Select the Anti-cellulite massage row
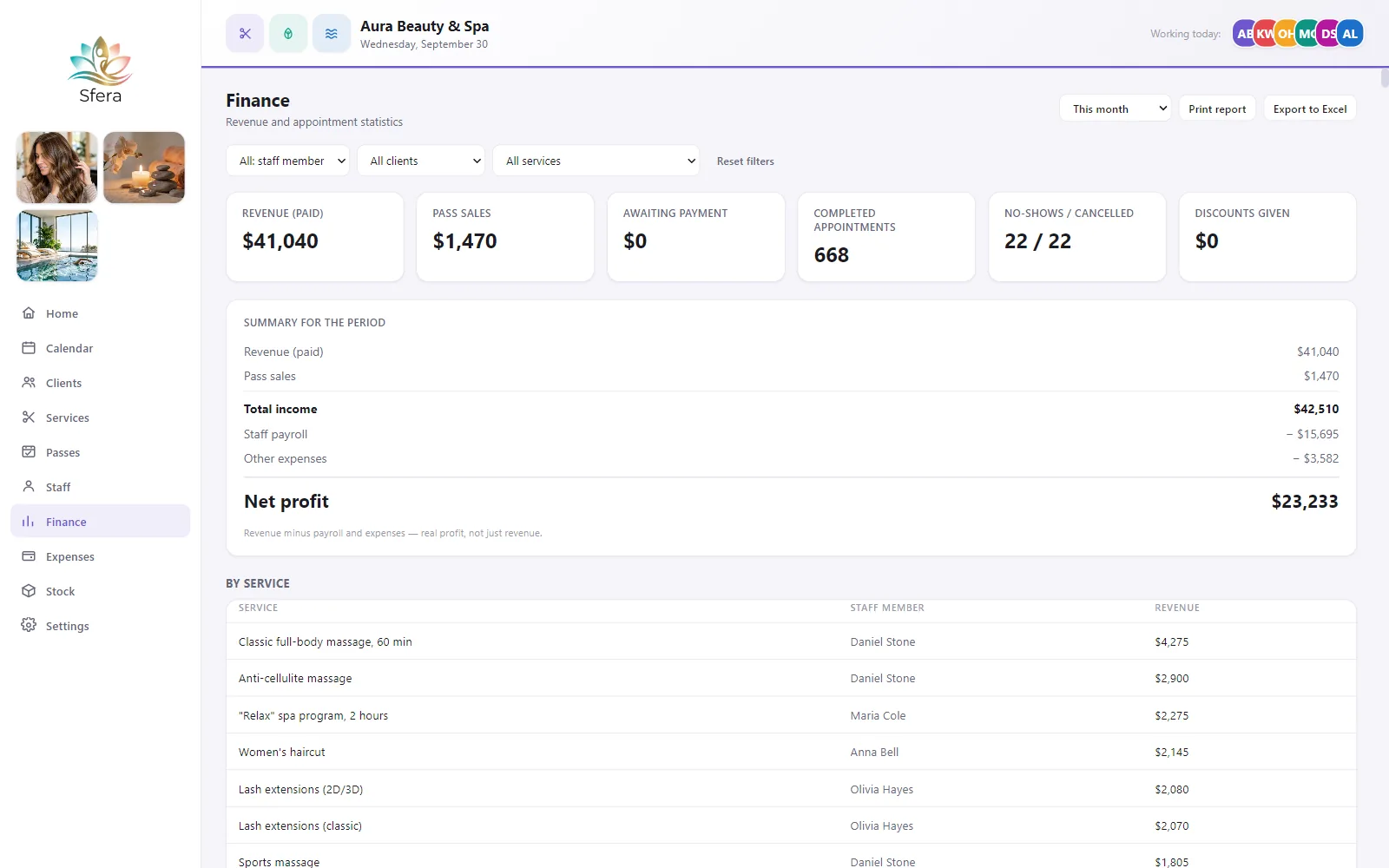The height and width of the screenshot is (868, 1389). tap(791, 678)
